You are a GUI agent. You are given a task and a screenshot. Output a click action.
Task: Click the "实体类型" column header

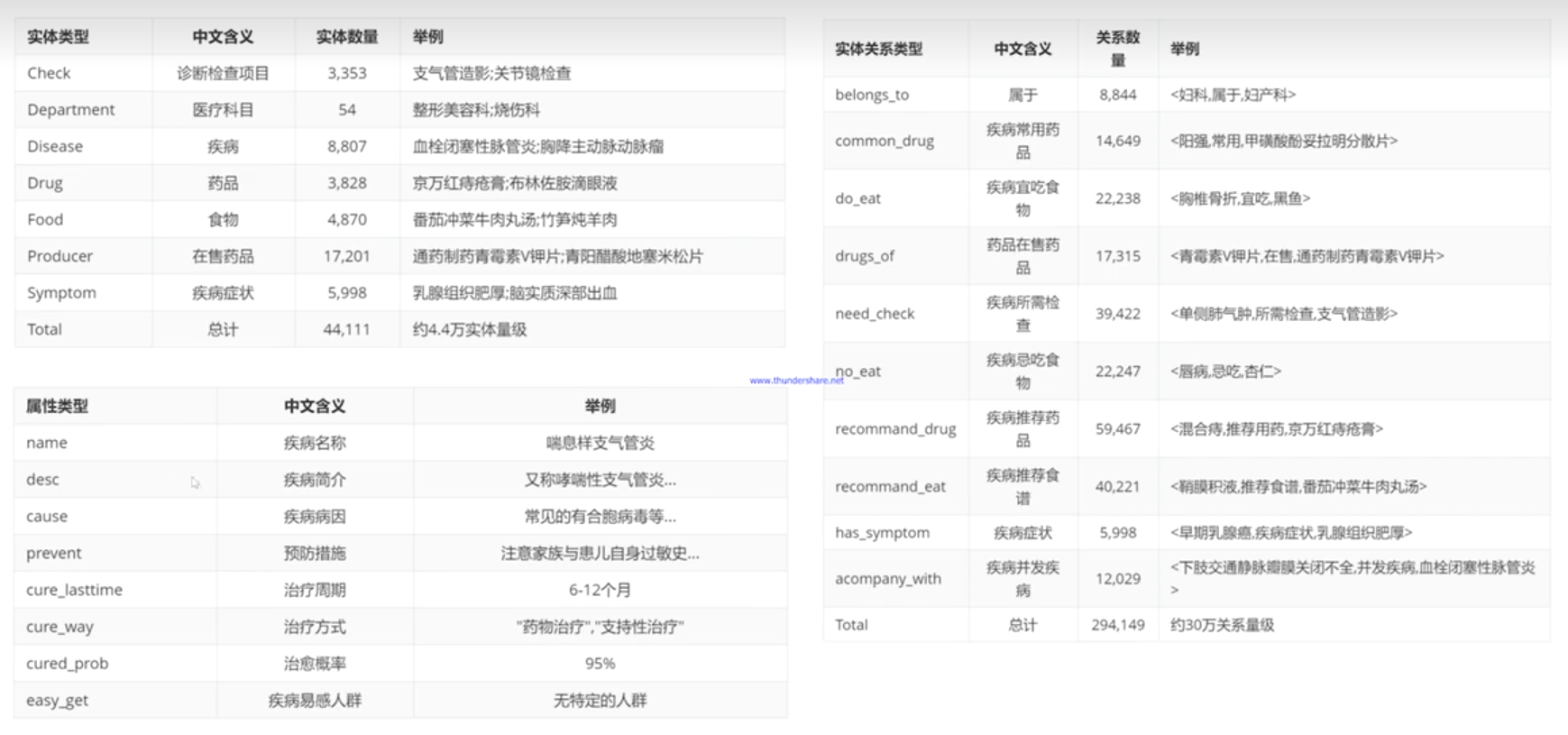point(58,37)
